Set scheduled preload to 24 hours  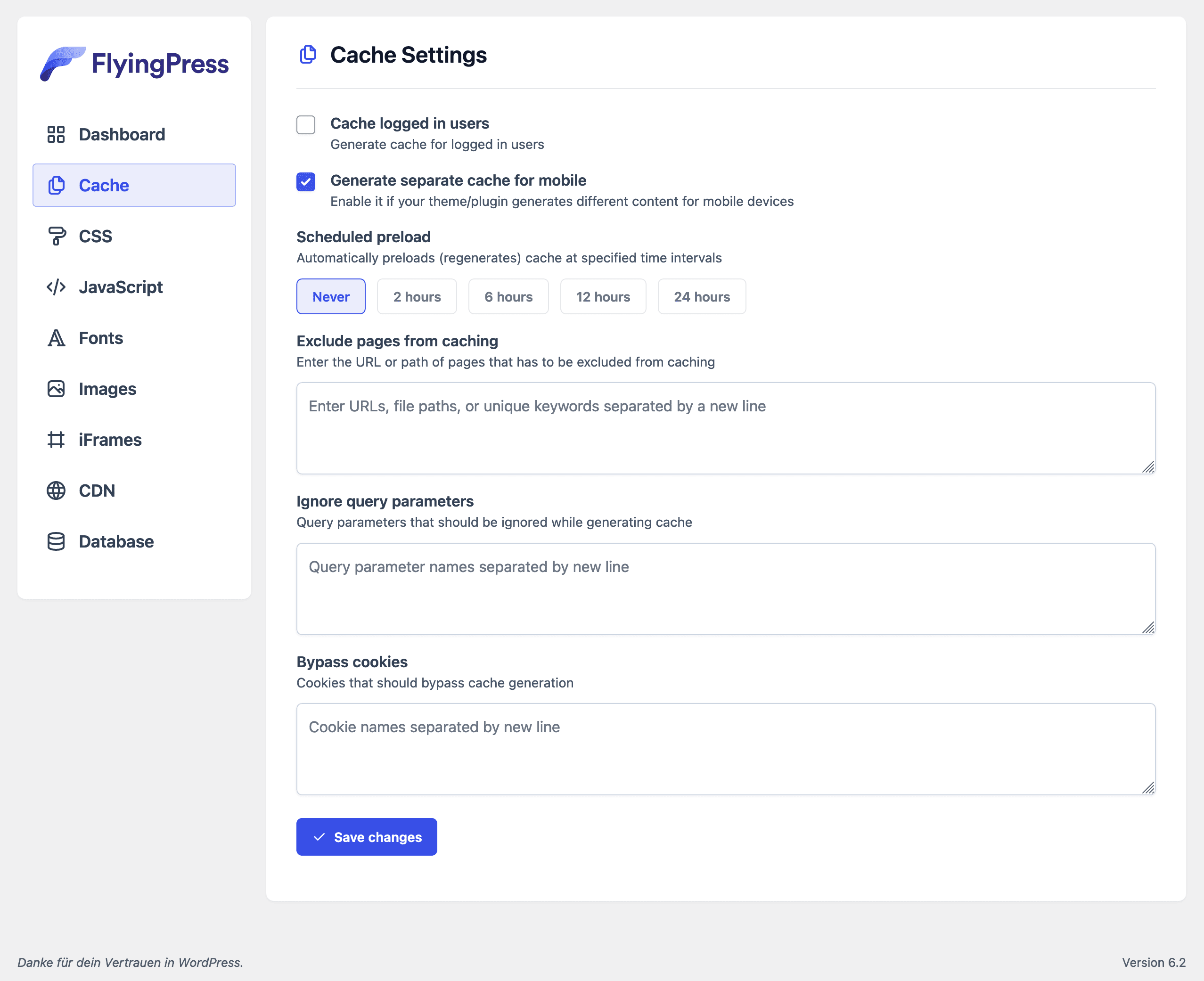[x=702, y=296]
